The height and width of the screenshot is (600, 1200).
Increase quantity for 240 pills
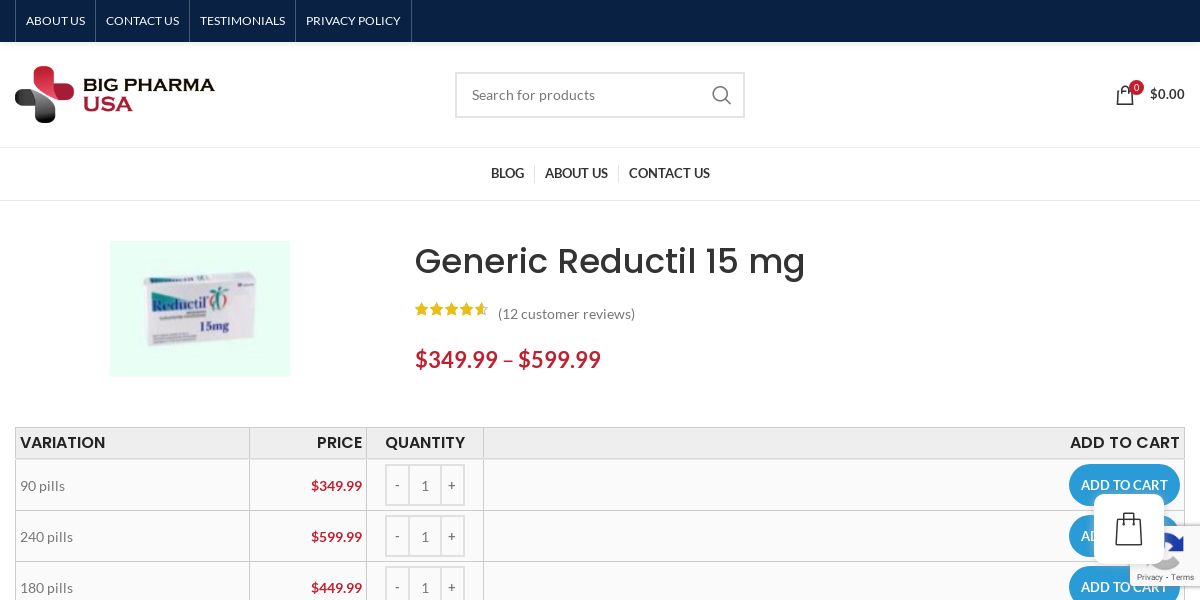pos(452,536)
